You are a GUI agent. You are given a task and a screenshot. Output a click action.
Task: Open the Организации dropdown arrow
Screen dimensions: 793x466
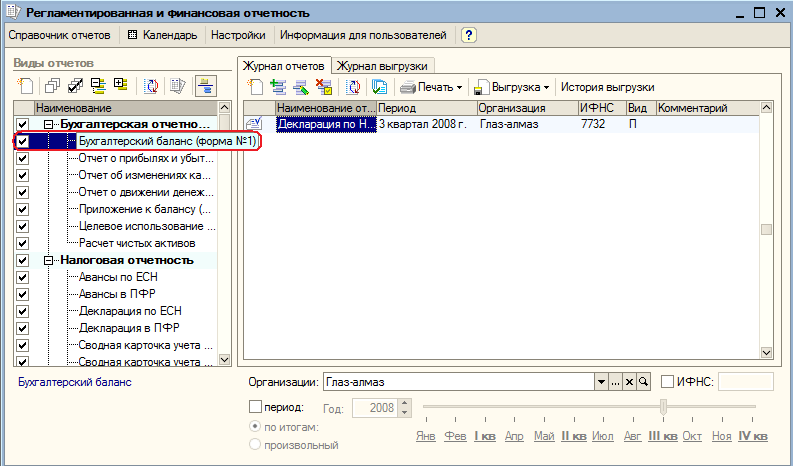(601, 382)
